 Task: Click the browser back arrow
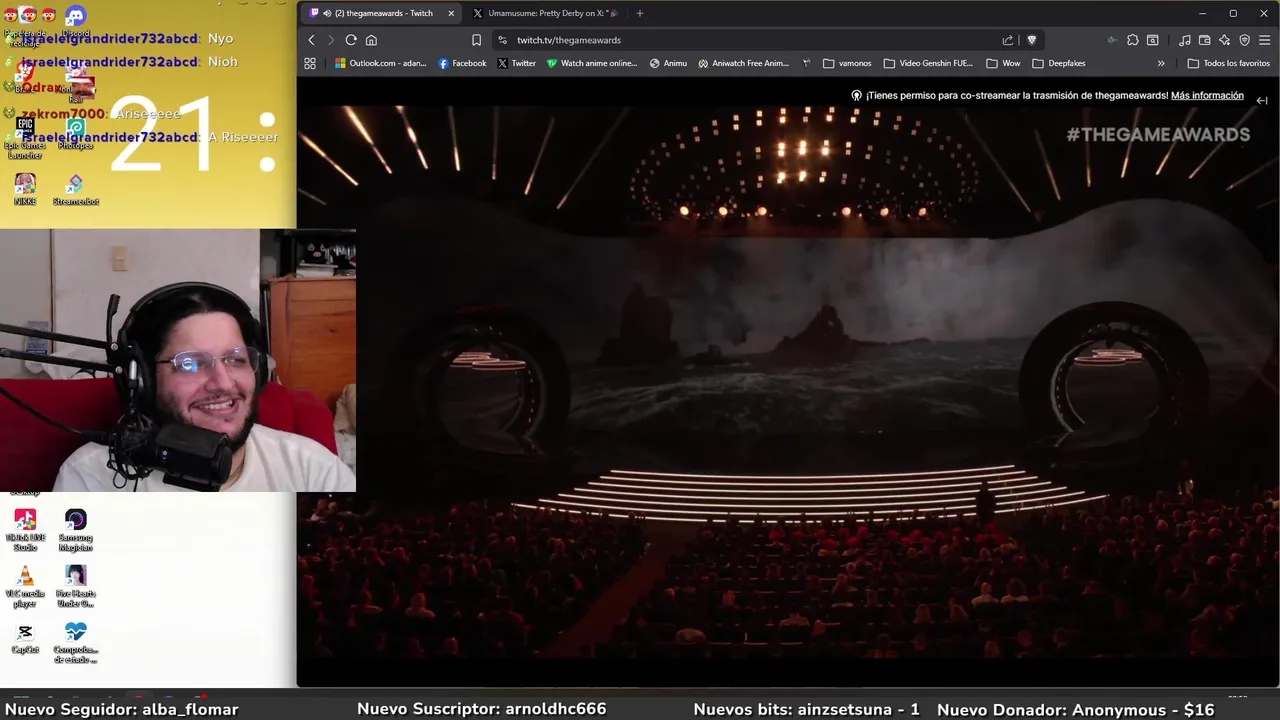311,40
